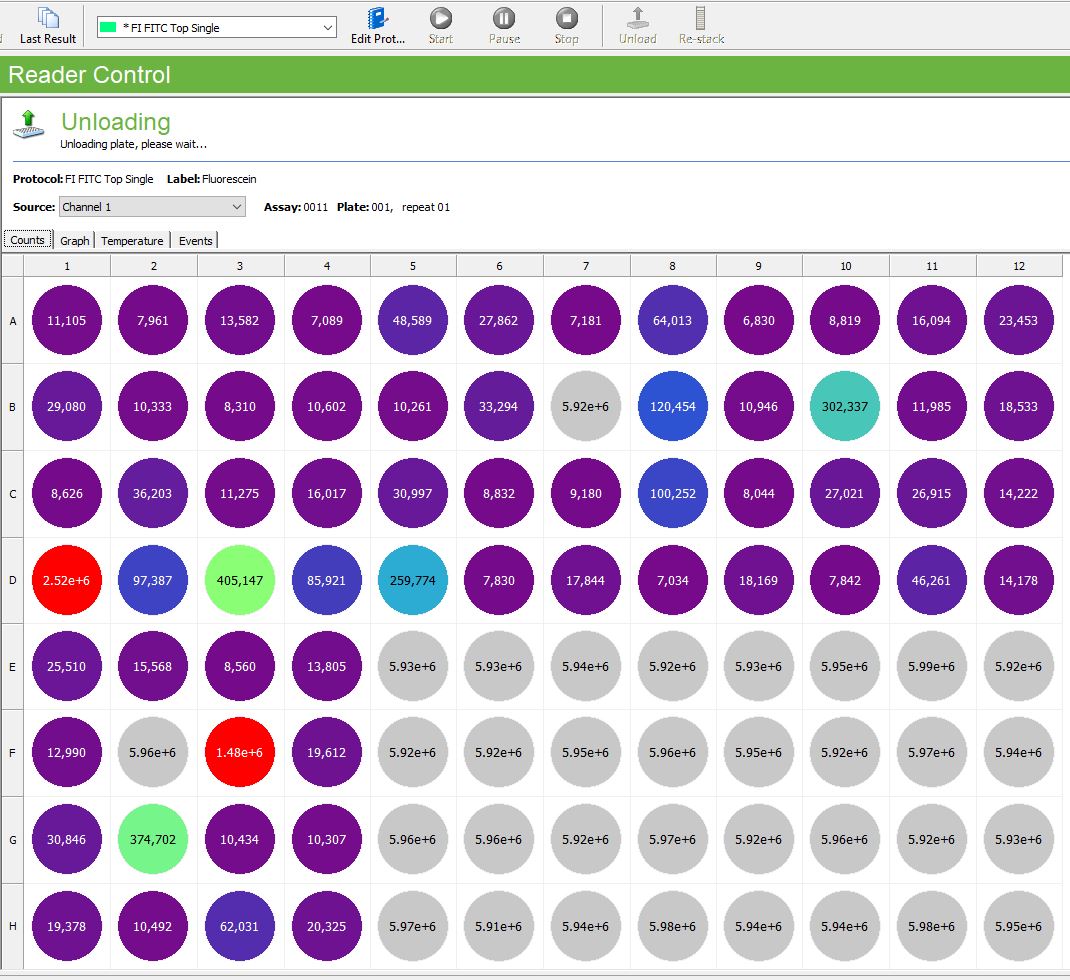
Task: Expand the Source Channel 1 dropdown
Action: point(152,207)
